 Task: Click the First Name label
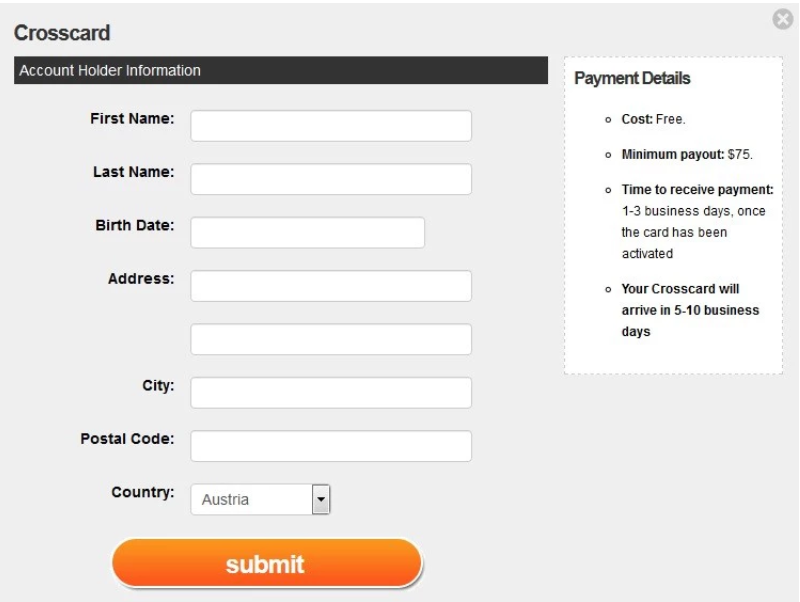click(x=133, y=119)
